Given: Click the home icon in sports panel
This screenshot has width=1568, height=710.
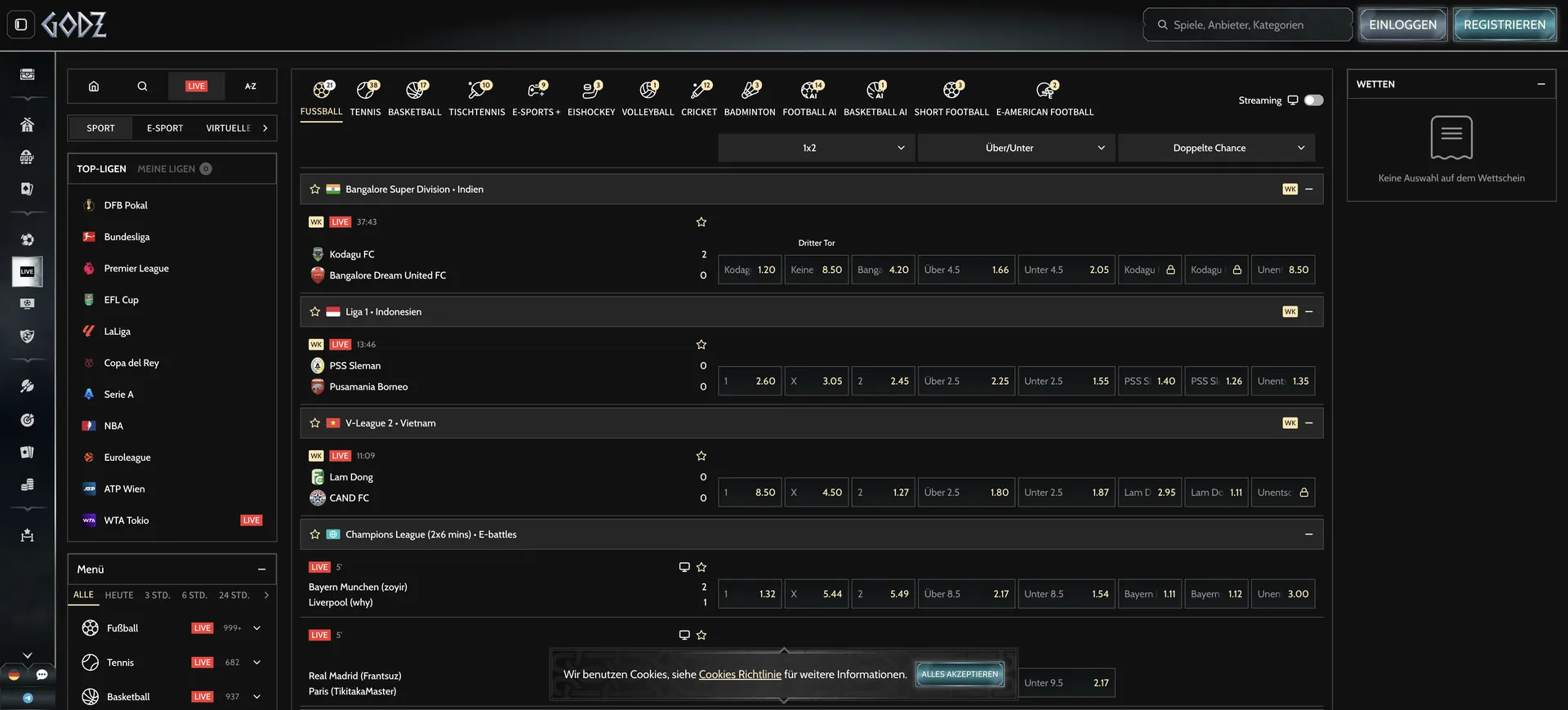Looking at the screenshot, I should tap(94, 86).
